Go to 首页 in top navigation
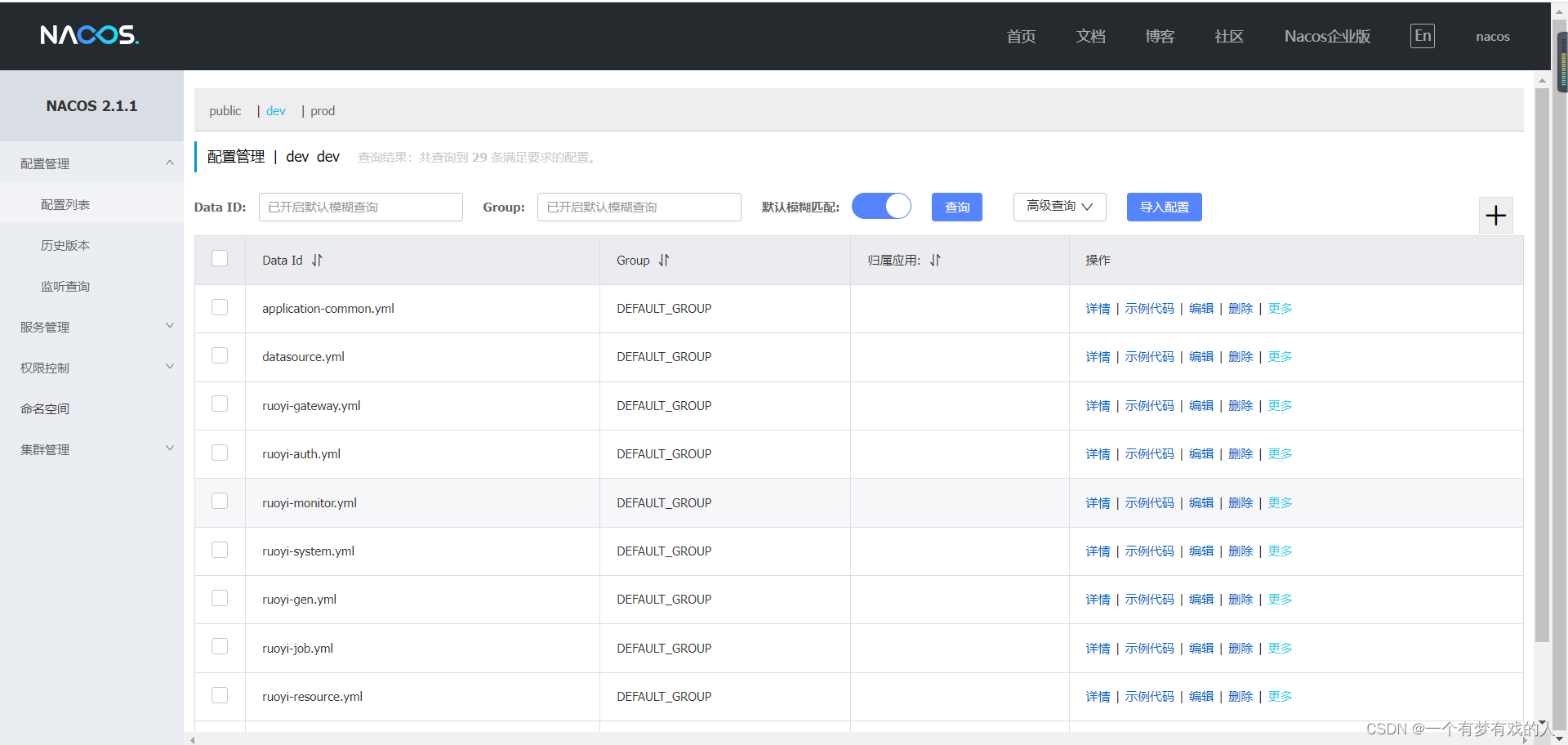1568x745 pixels. pyautogui.click(x=1021, y=36)
